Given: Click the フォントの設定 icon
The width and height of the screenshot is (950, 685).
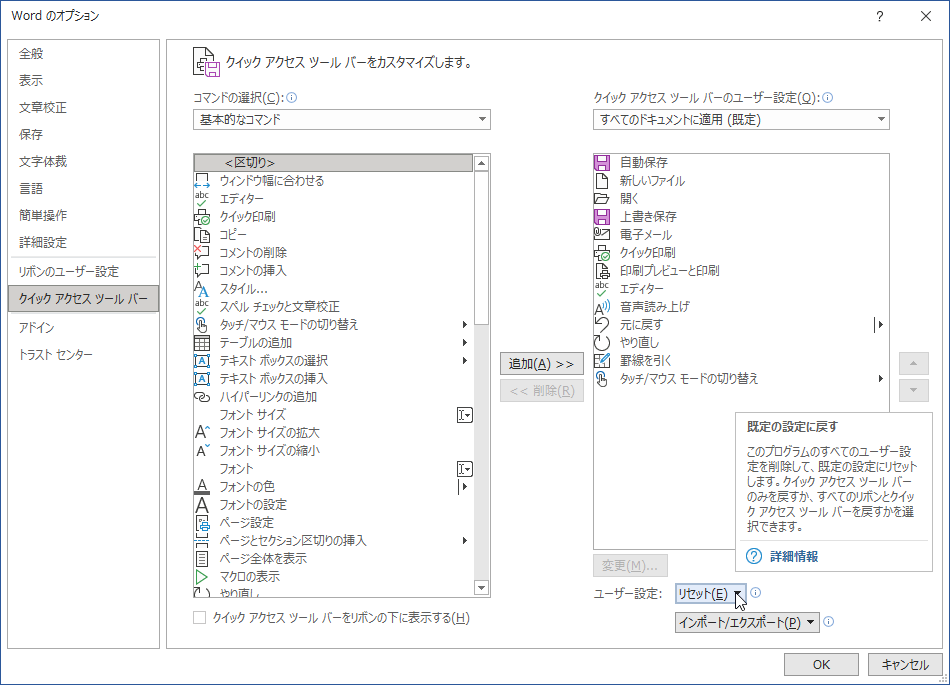Looking at the screenshot, I should tap(202, 505).
